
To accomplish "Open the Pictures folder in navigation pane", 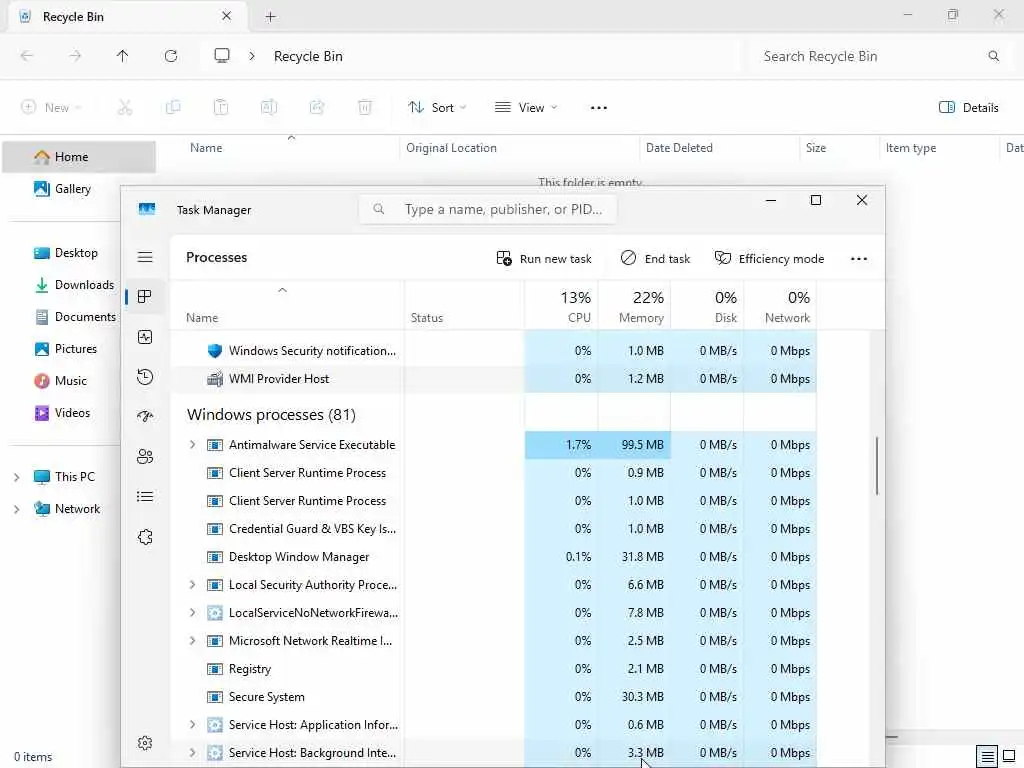I will click(66, 349).
